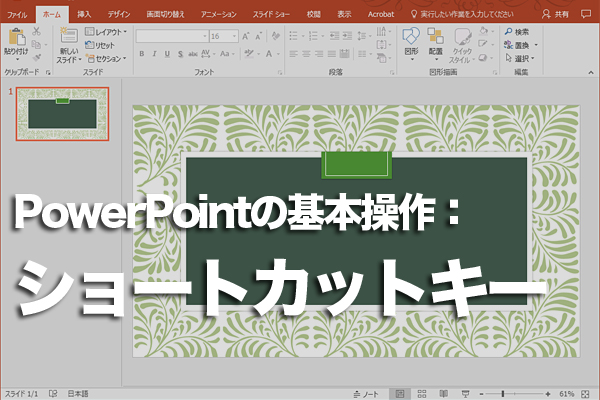The image size is (600, 400).
Task: Toggle the Normal view button in status bar
Action: [400, 394]
